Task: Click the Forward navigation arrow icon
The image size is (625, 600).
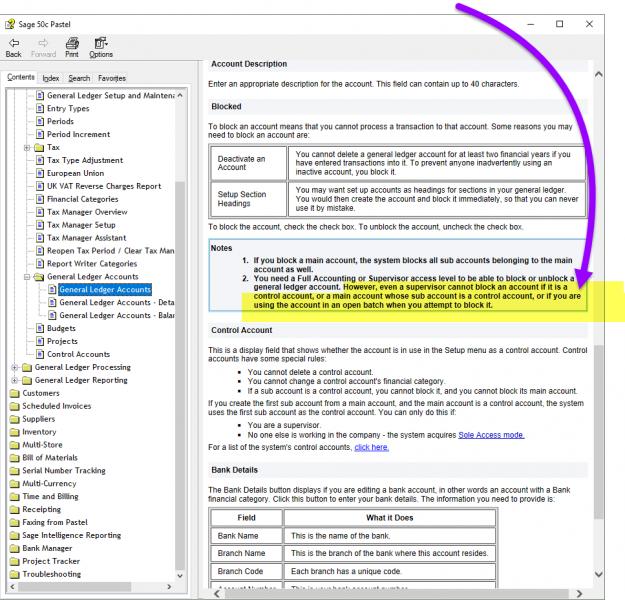Action: (x=43, y=44)
